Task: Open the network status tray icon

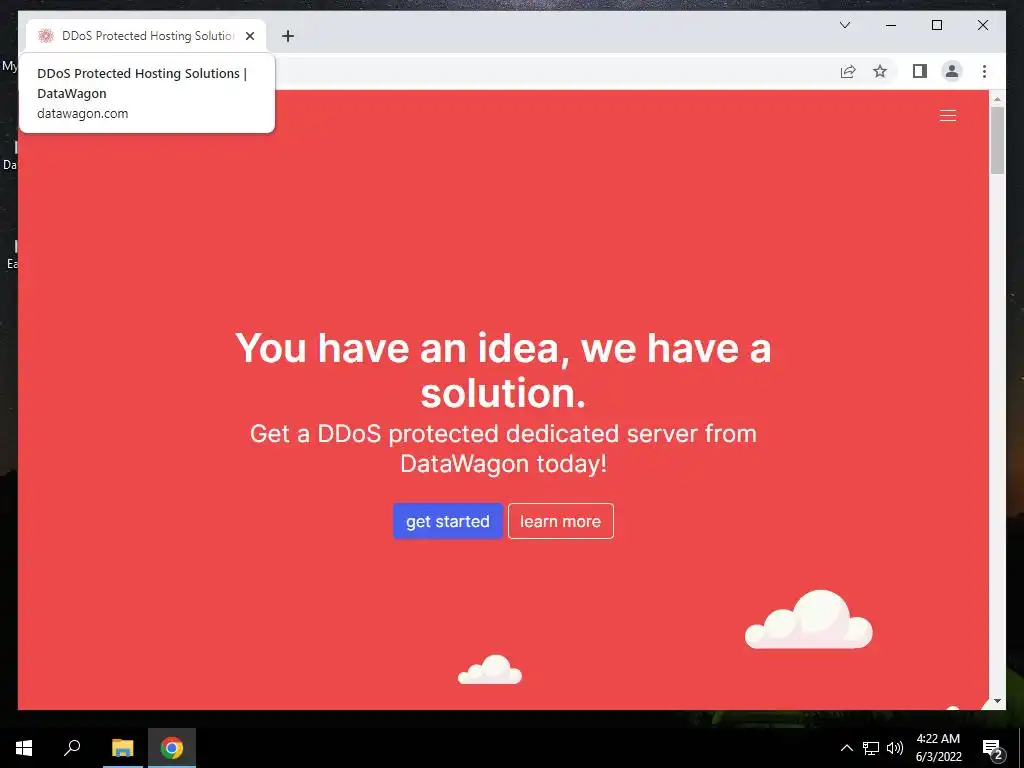Action: (x=871, y=748)
